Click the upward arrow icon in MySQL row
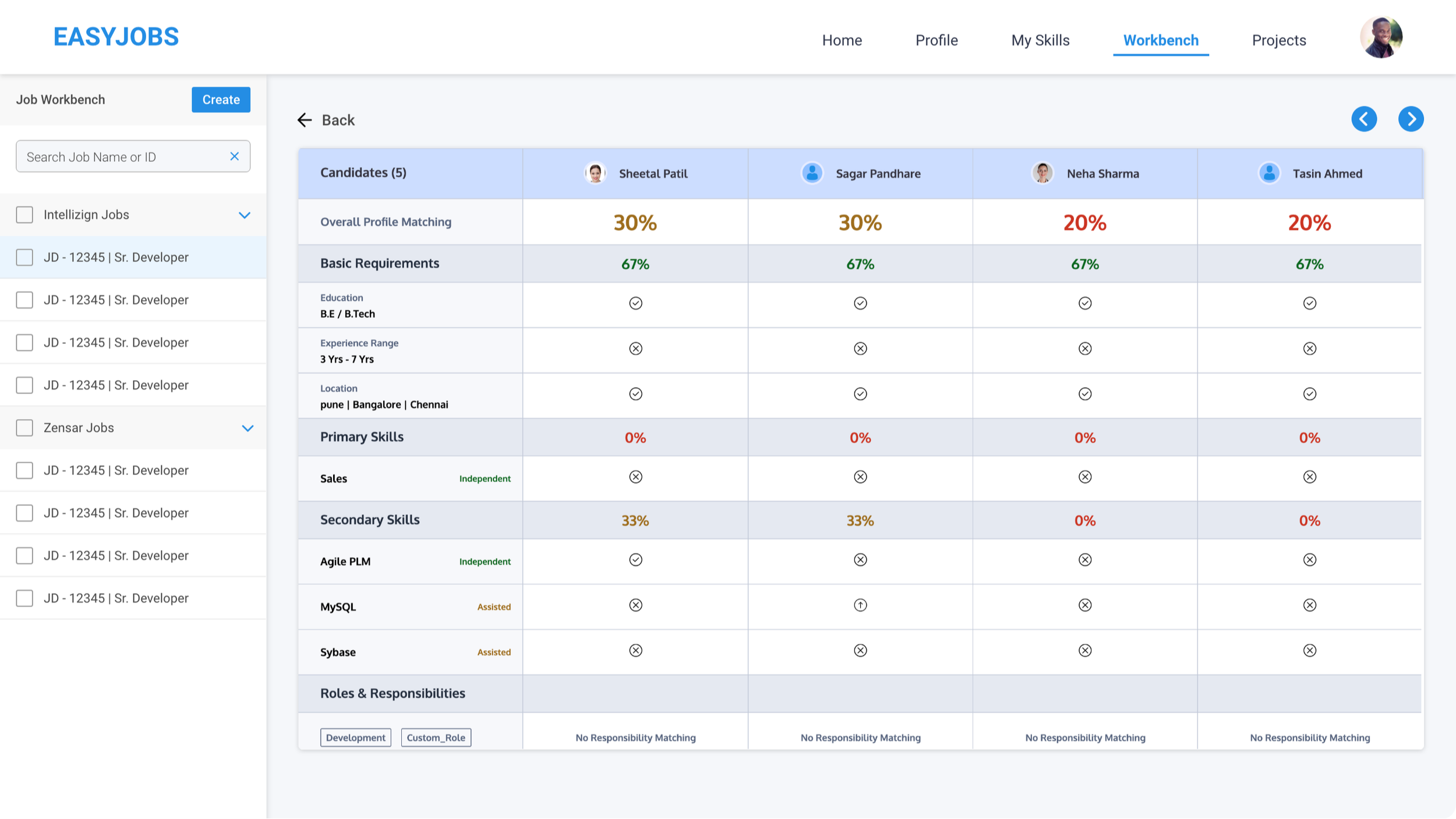The height and width of the screenshot is (819, 1456). coord(860,605)
